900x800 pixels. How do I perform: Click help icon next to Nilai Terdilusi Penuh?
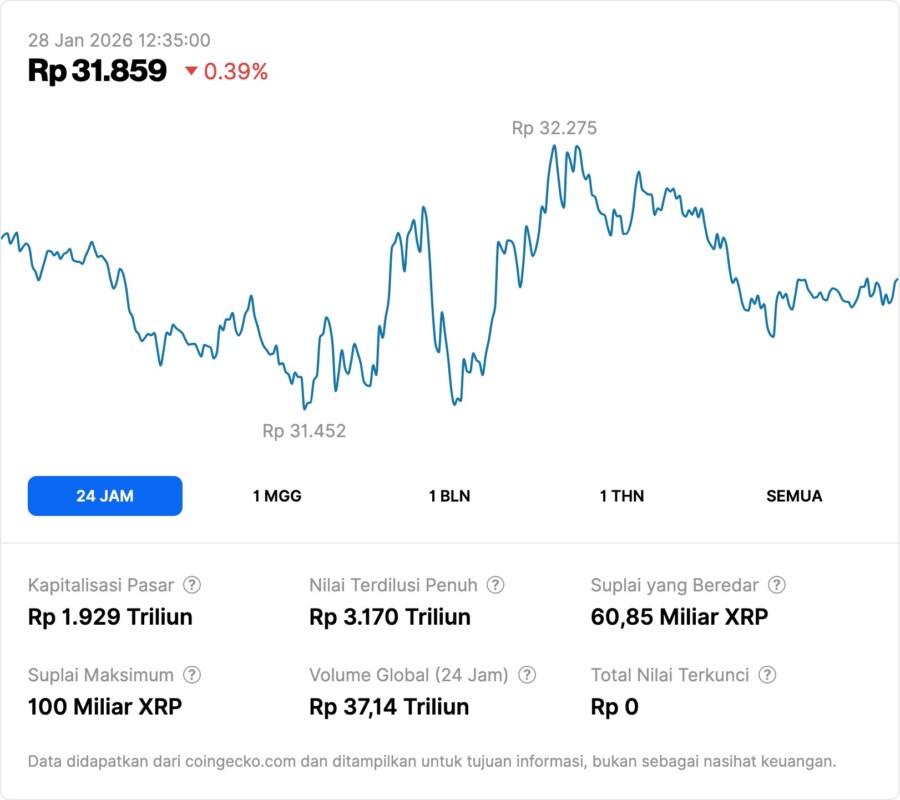click(495, 585)
